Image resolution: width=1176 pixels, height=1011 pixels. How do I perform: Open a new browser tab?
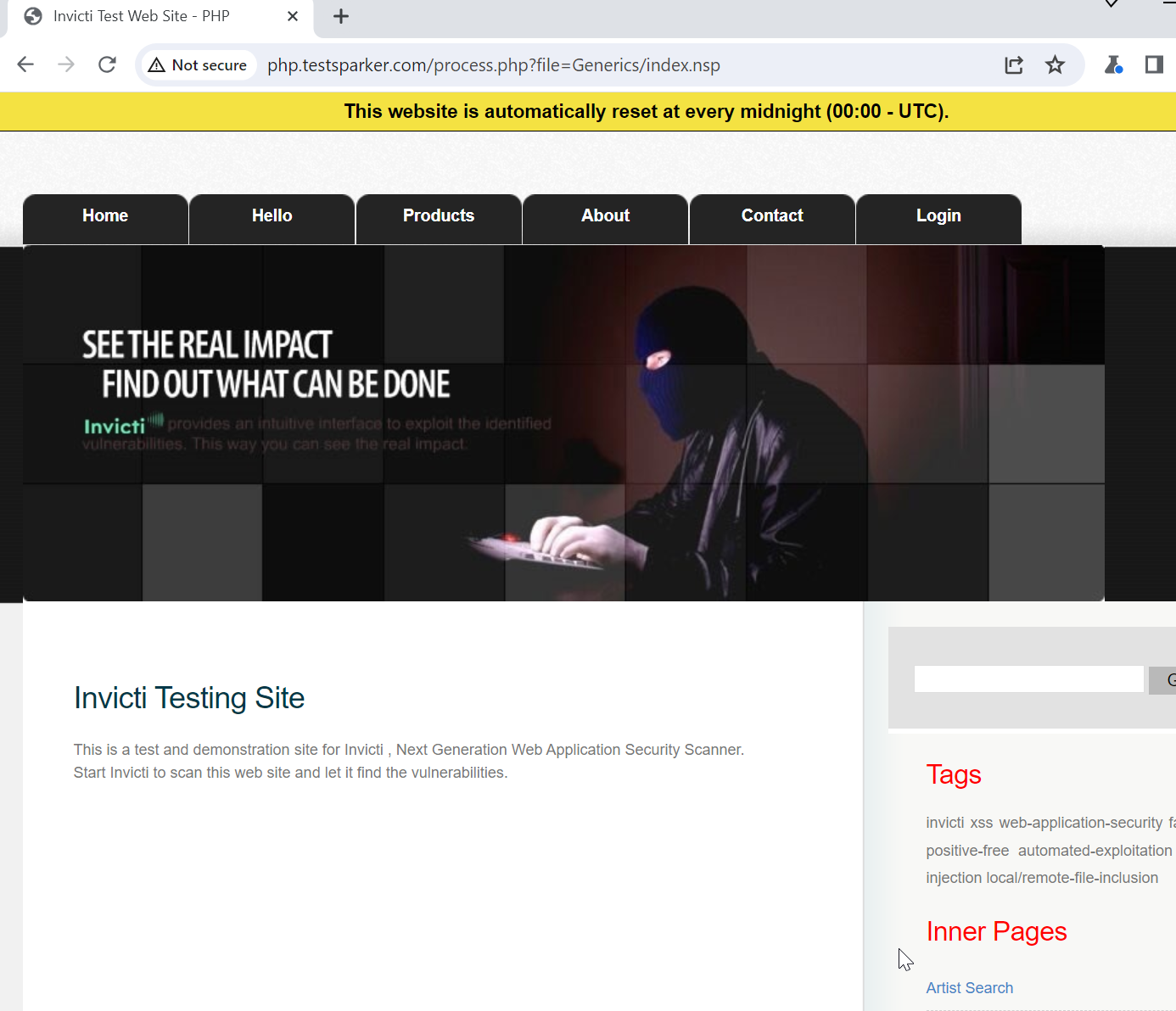tap(341, 15)
